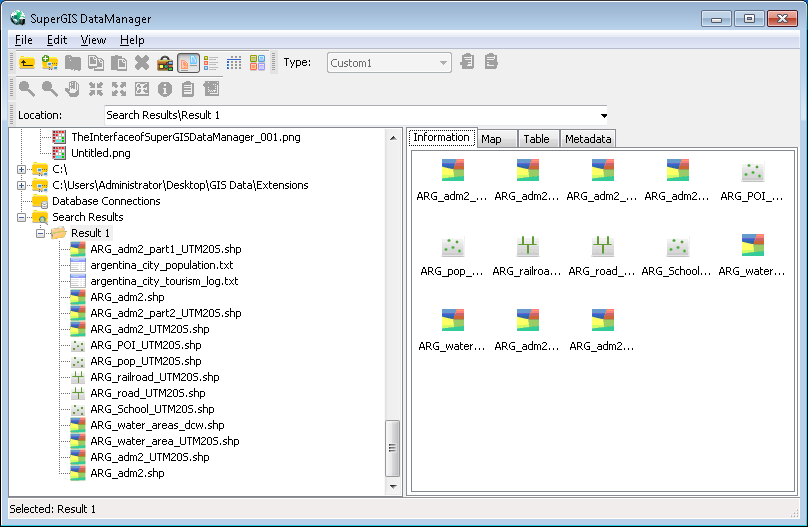Screen dimensions: 808x527
Task: Click the Copy icon in toolbar
Action: click(x=96, y=63)
